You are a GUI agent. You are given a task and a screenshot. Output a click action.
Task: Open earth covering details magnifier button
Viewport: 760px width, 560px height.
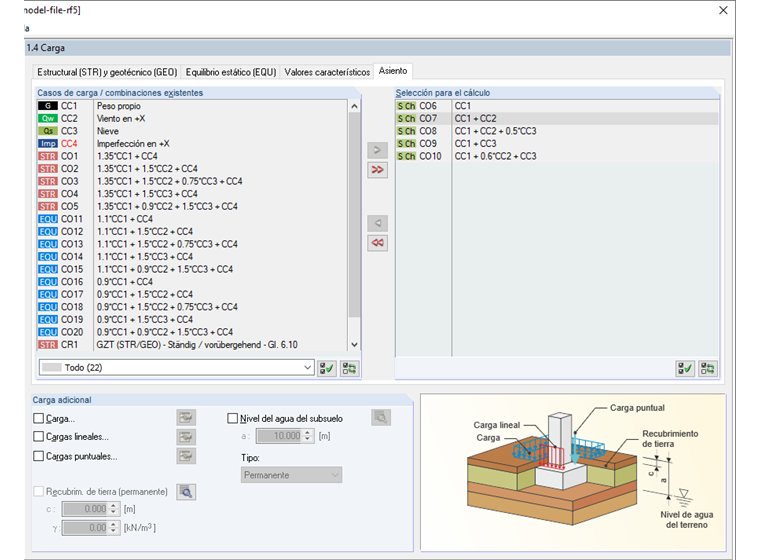(186, 492)
